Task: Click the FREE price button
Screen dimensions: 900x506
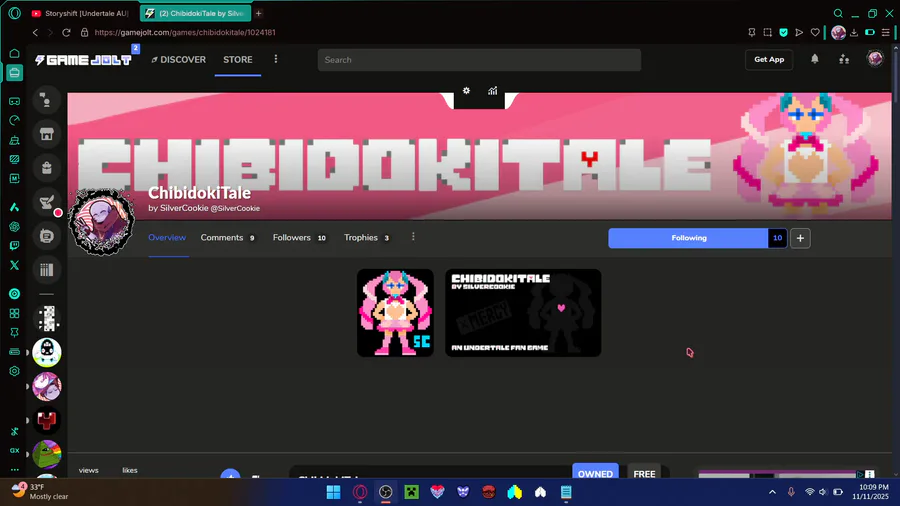Action: pyautogui.click(x=644, y=473)
